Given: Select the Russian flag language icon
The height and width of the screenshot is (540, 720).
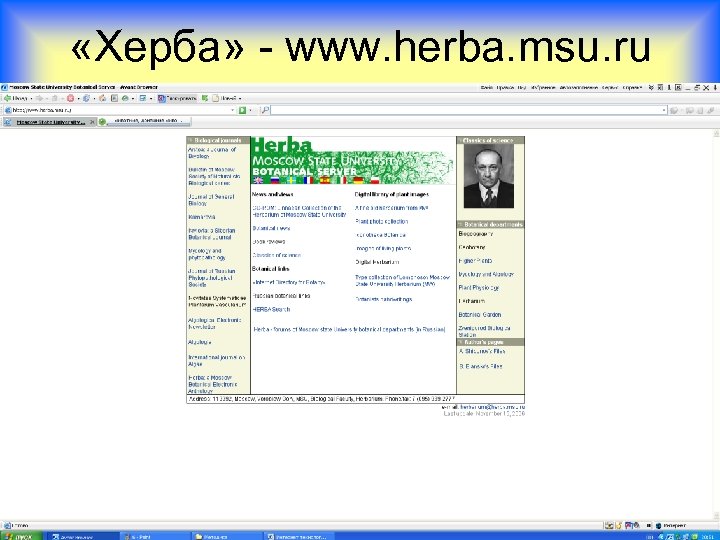Looking at the screenshot, I should 275,180.
